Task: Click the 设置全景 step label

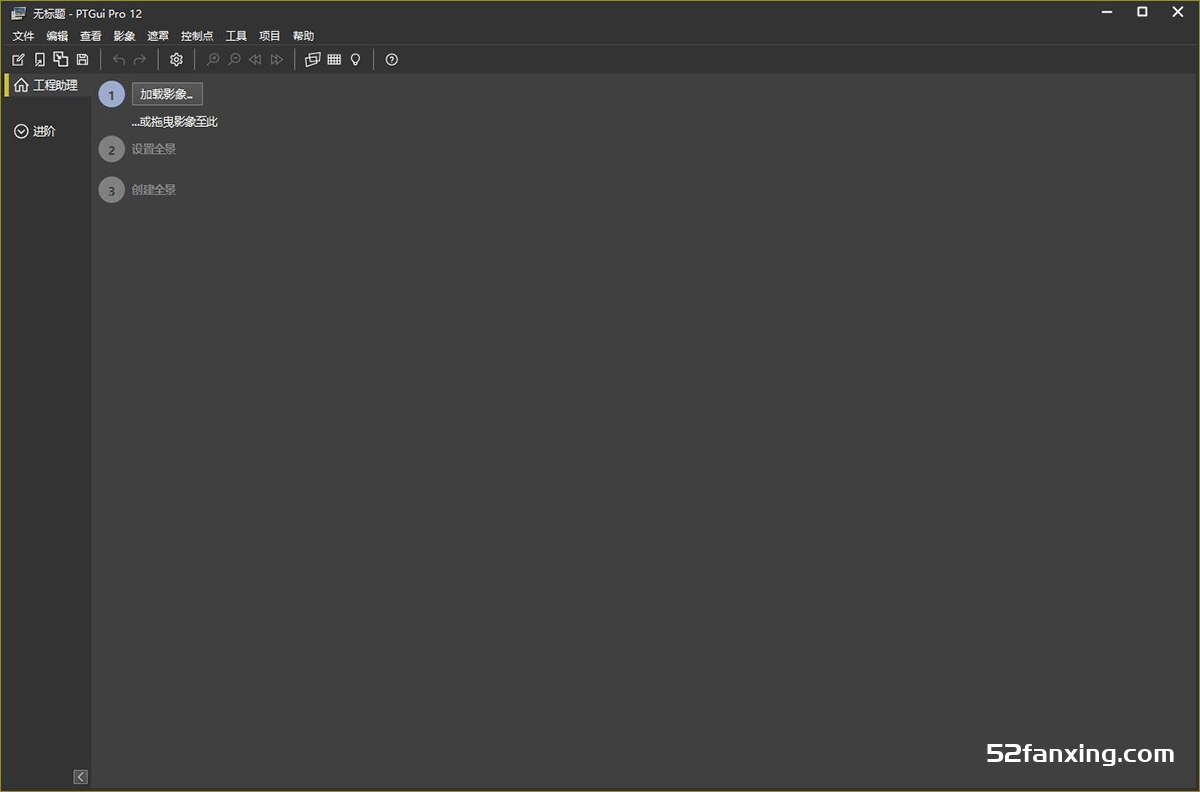Action: pos(154,149)
